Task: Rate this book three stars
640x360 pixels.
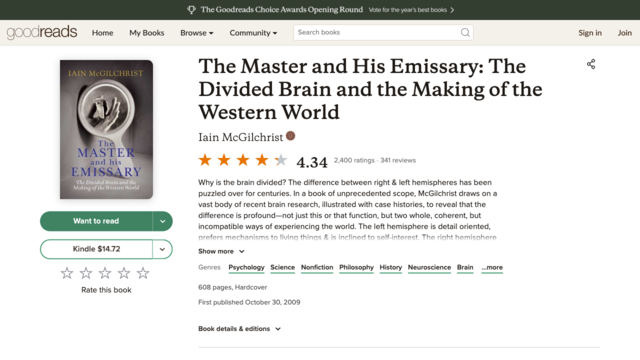Action: pyautogui.click(x=105, y=273)
